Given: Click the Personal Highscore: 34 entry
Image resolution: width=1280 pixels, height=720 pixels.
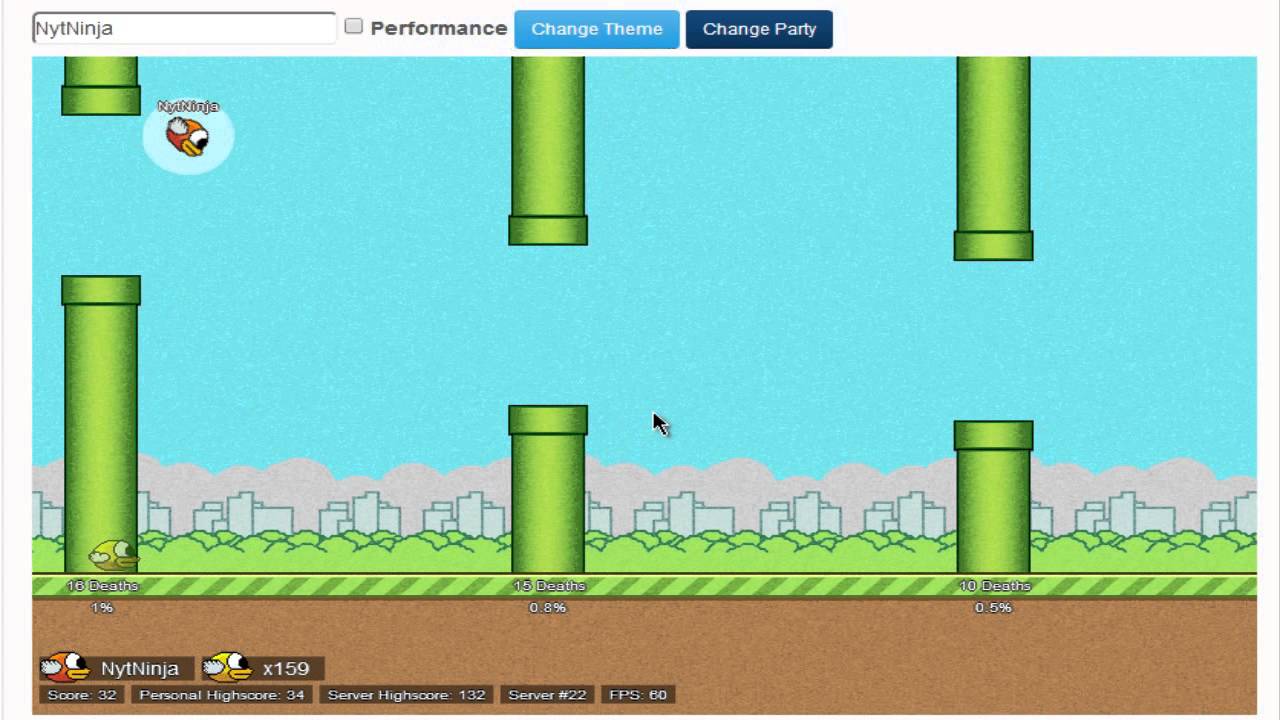Looking at the screenshot, I should point(222,695).
